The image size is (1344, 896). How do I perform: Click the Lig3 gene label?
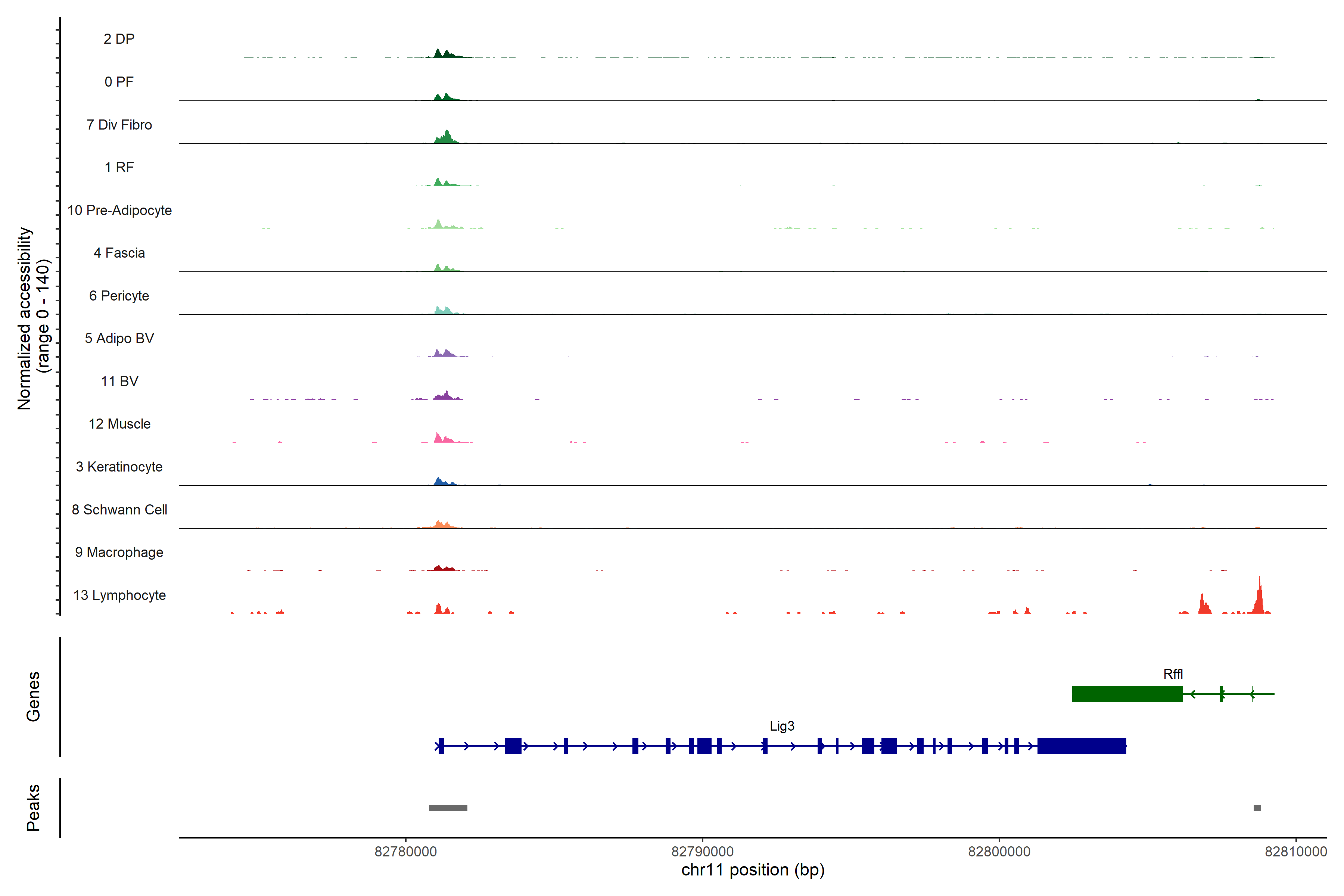[x=782, y=726]
